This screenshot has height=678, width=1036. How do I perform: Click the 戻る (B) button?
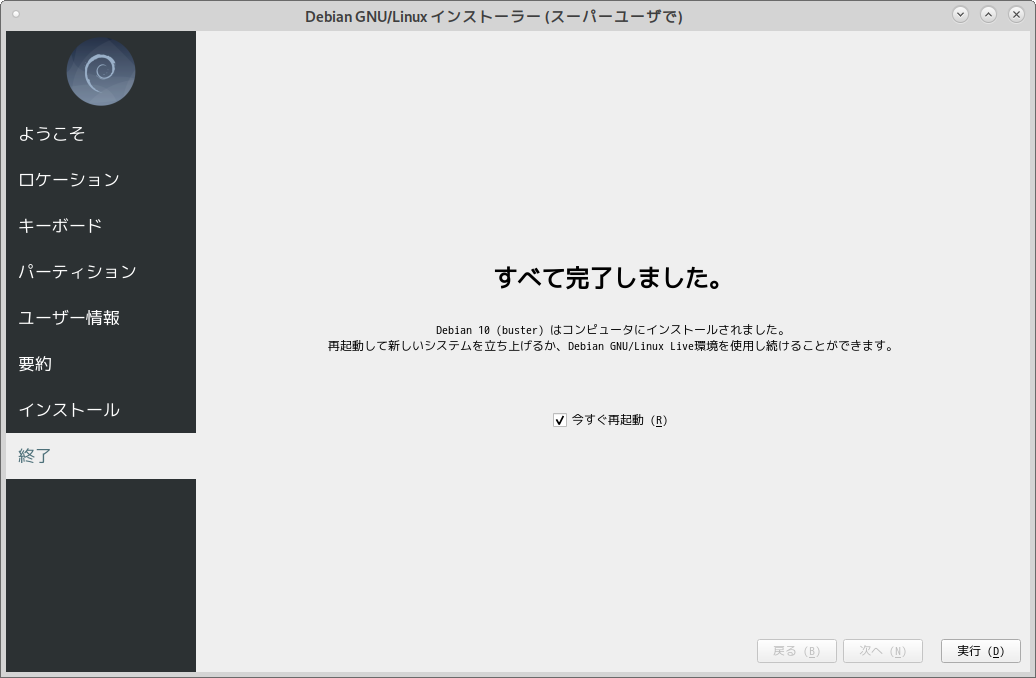pyautogui.click(x=797, y=651)
